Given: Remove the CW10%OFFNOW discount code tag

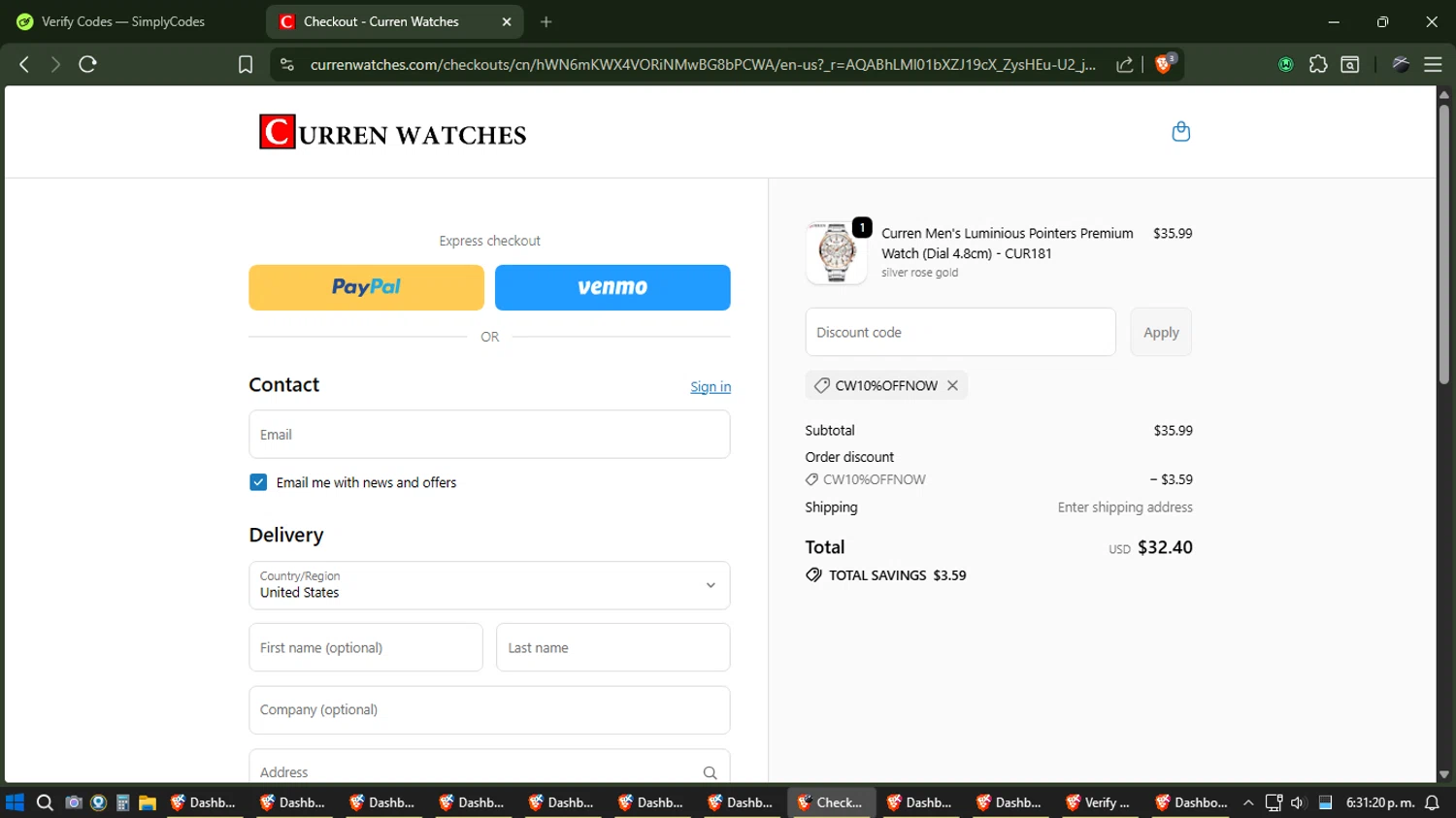Looking at the screenshot, I should click(x=952, y=385).
